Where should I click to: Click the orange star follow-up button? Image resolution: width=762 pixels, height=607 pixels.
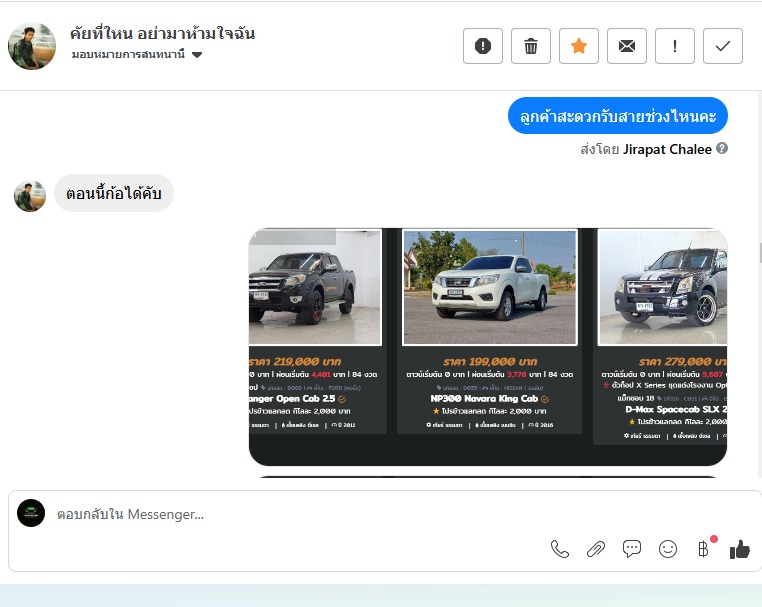click(579, 46)
